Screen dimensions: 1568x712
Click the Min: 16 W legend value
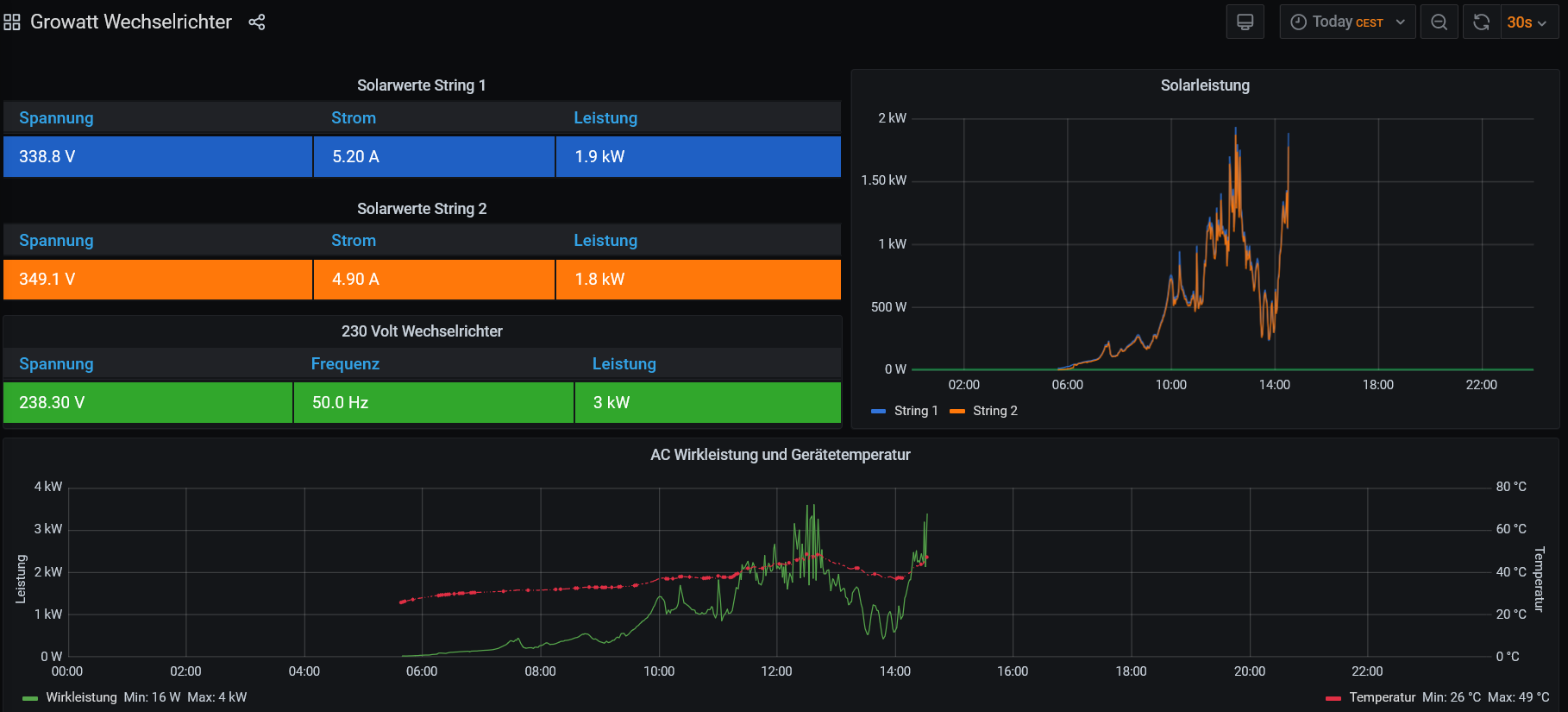pos(152,697)
